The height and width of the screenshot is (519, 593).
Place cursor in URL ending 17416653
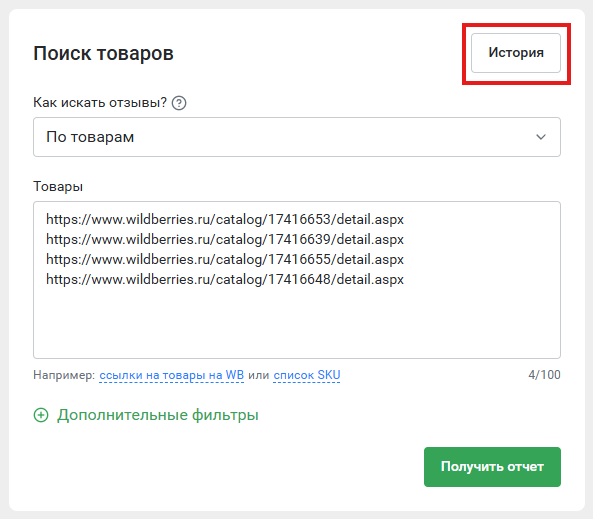click(225, 219)
